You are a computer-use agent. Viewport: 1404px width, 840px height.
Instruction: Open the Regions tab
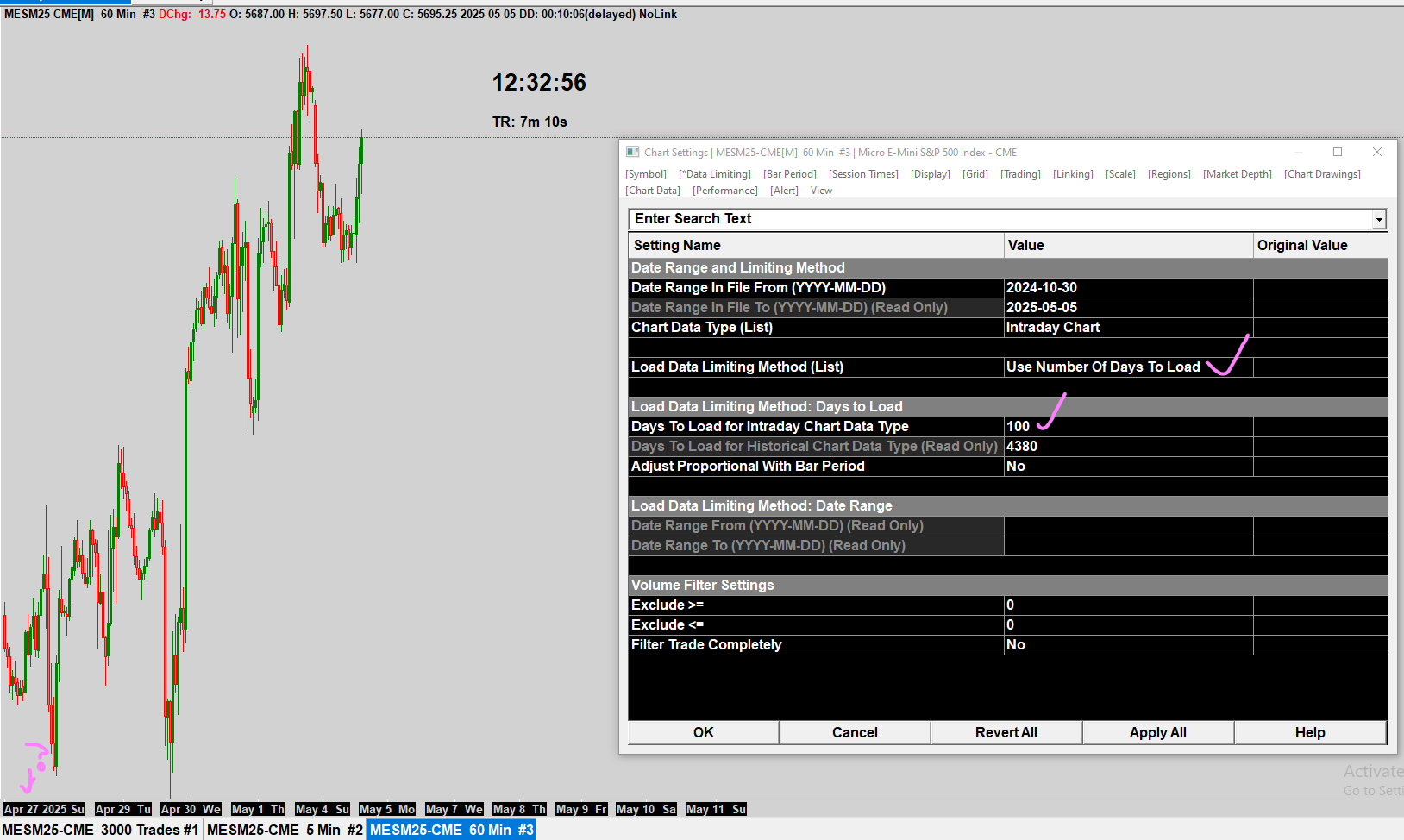coord(1169,174)
